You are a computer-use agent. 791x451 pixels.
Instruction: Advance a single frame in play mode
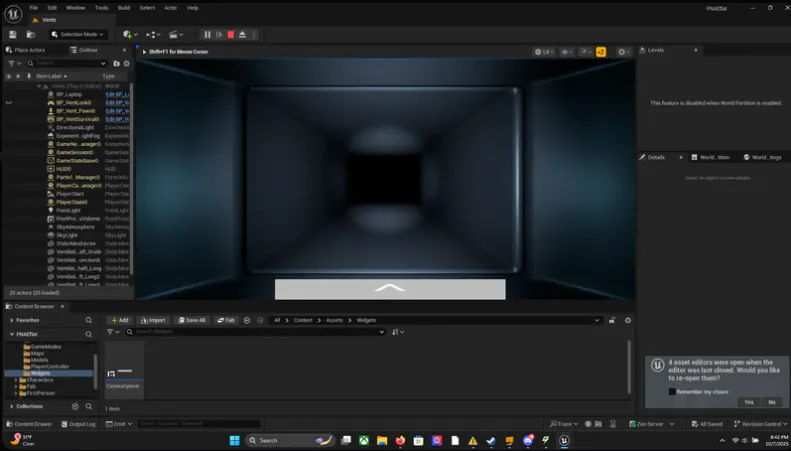(x=219, y=34)
